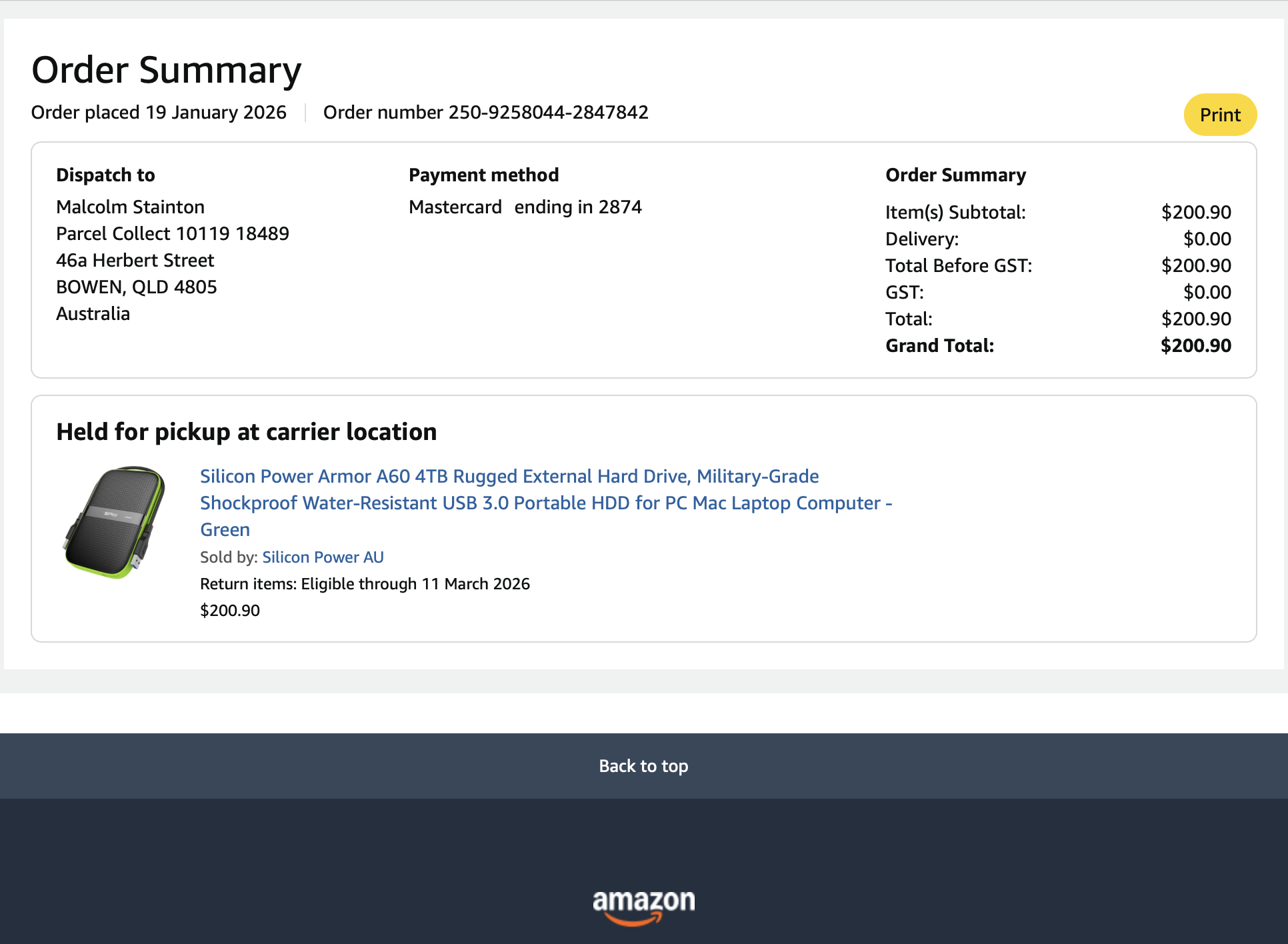Viewport: 1288px width, 944px height.
Task: Click the 46a Herbert Street address line
Action: 135,260
